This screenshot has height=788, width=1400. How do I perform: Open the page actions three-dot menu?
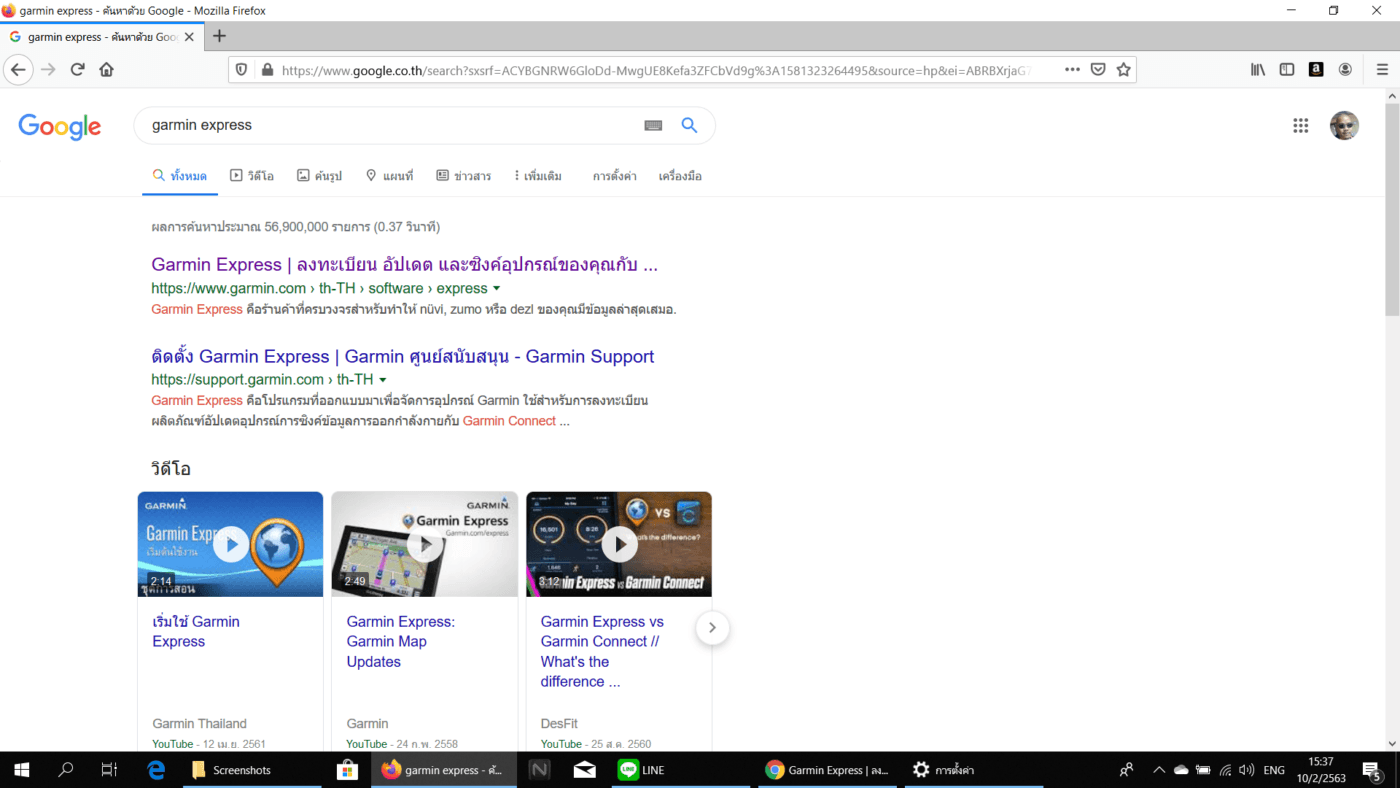coord(1072,70)
